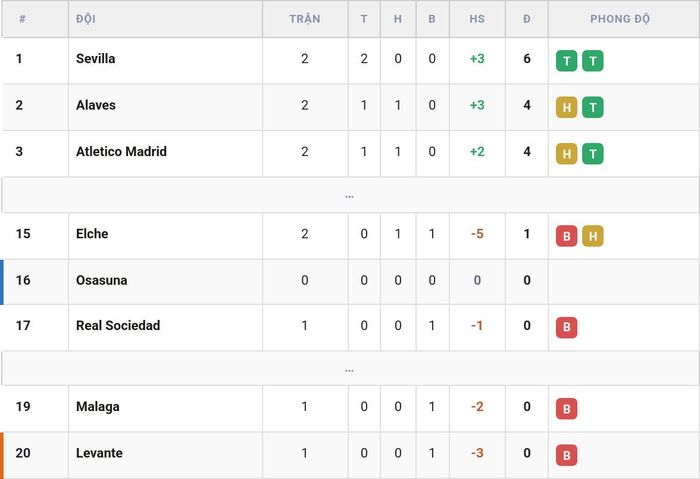Open the Atletico Madrid team link
The height and width of the screenshot is (479, 700).
121,151
